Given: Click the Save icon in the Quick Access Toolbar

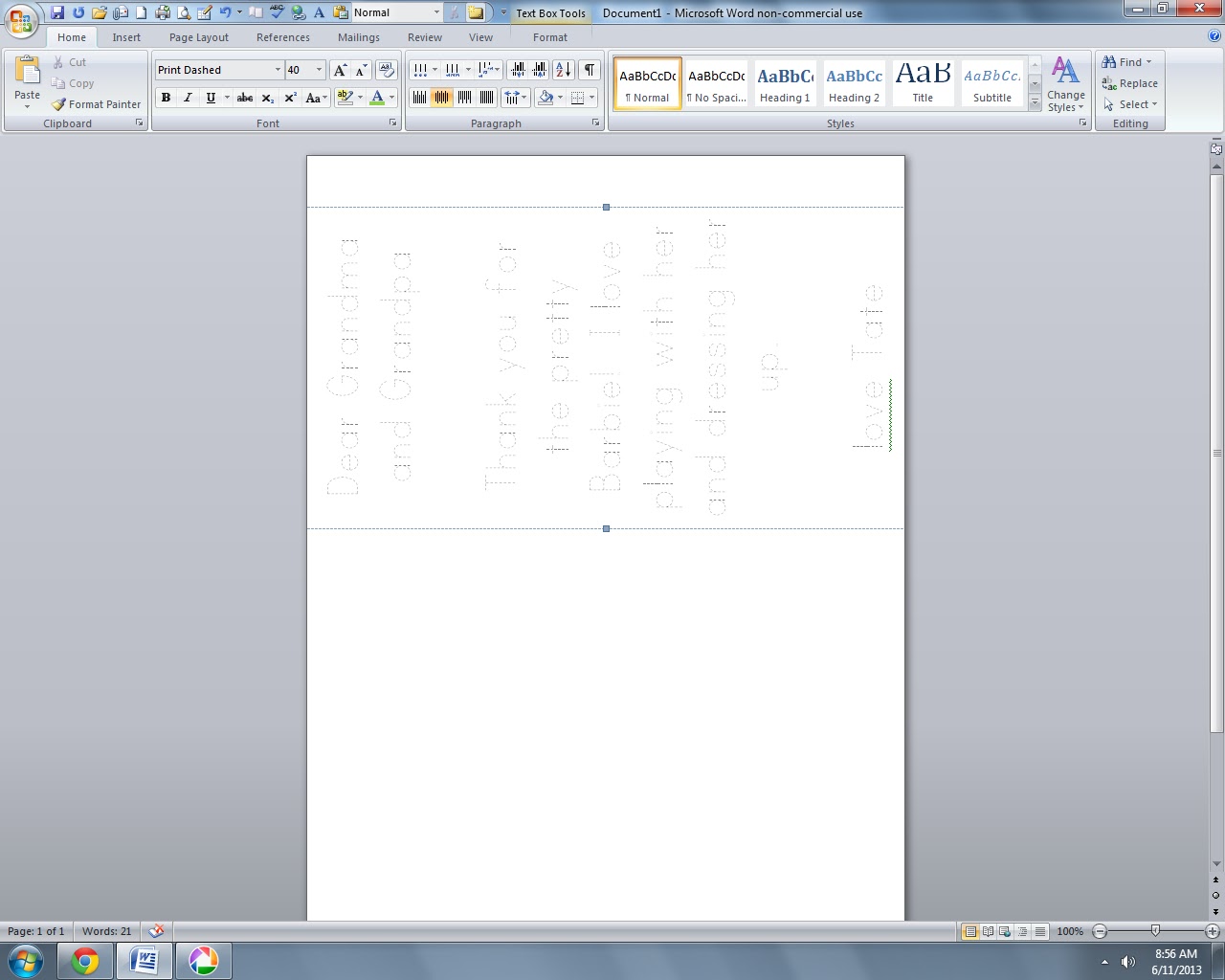Looking at the screenshot, I should click(57, 12).
